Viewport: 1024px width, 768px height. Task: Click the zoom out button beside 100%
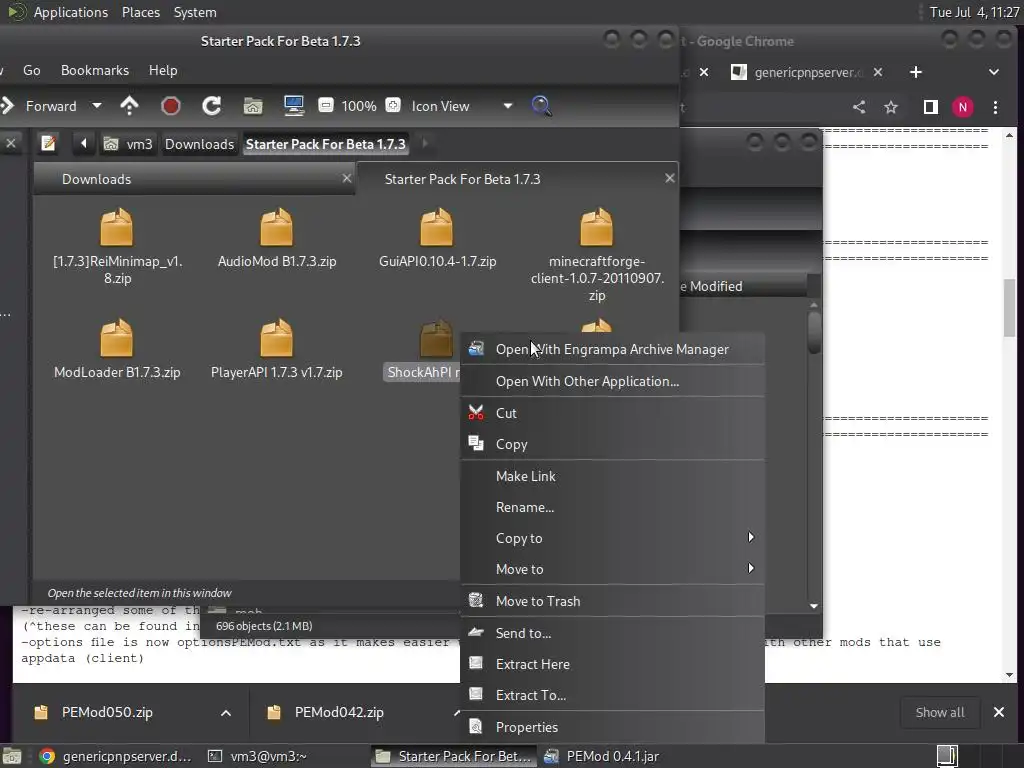(326, 105)
